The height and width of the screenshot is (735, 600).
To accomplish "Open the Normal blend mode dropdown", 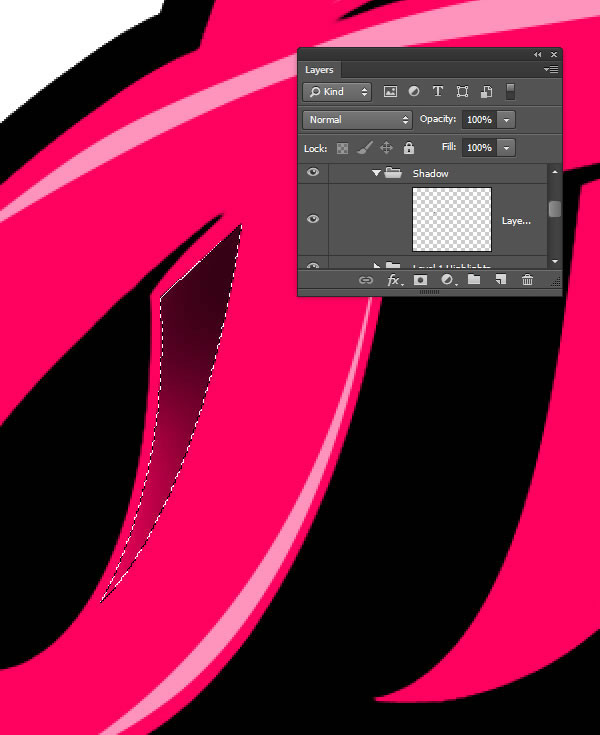I will coord(357,120).
